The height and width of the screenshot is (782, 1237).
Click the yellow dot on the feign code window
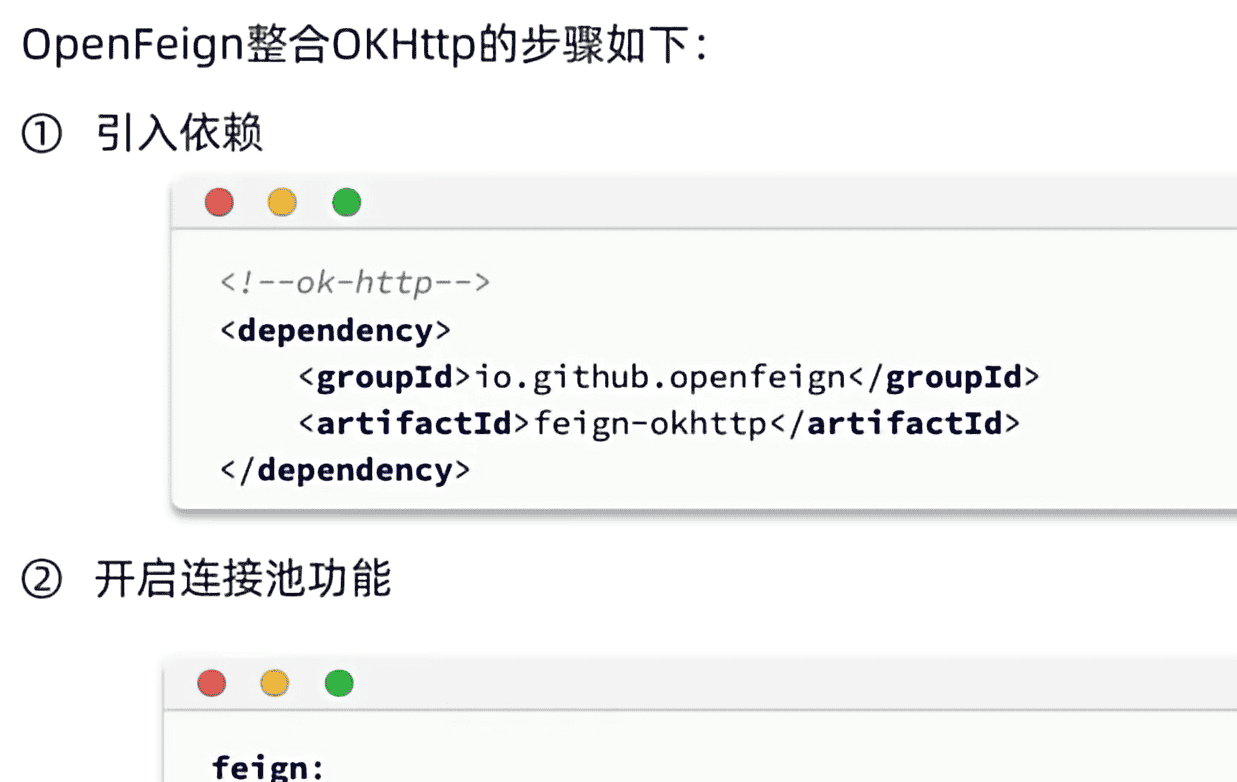point(274,684)
